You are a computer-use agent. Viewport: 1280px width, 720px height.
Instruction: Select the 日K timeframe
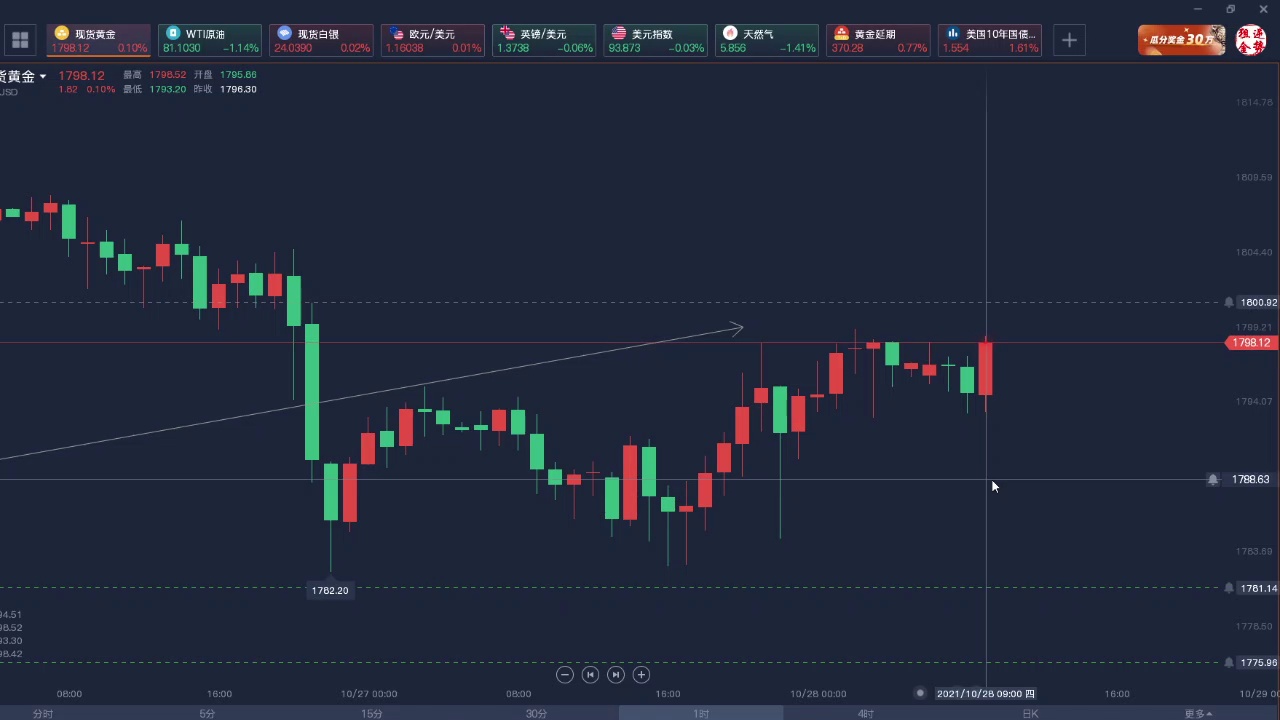(1030, 713)
